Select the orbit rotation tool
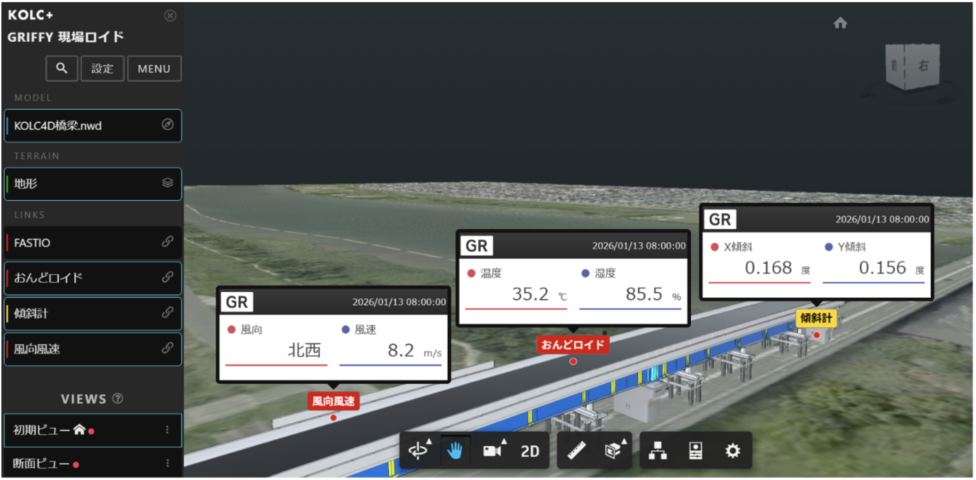Image resolution: width=976 pixels, height=480 pixels. [418, 451]
